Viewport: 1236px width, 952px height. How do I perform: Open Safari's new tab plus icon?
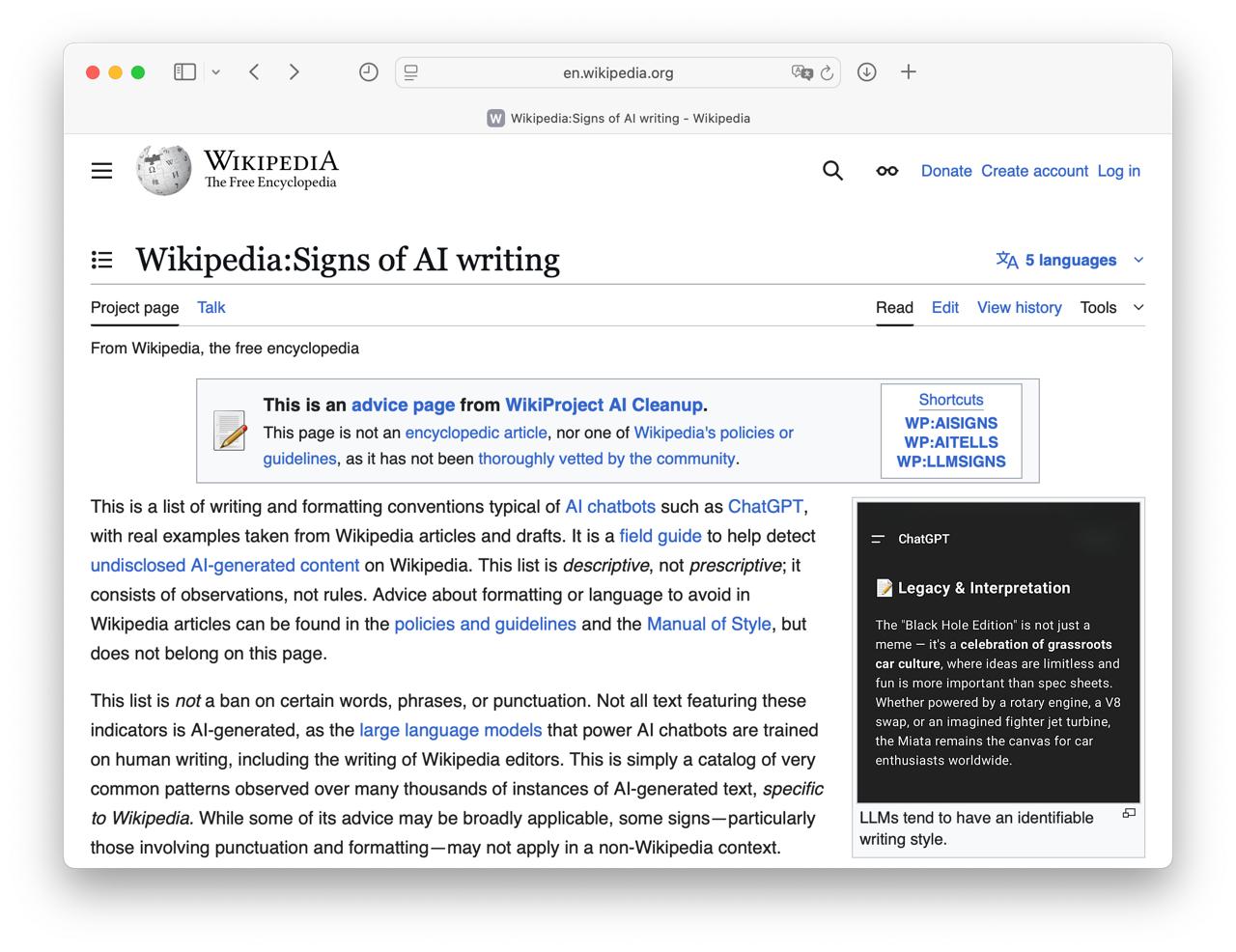pyautogui.click(x=908, y=72)
